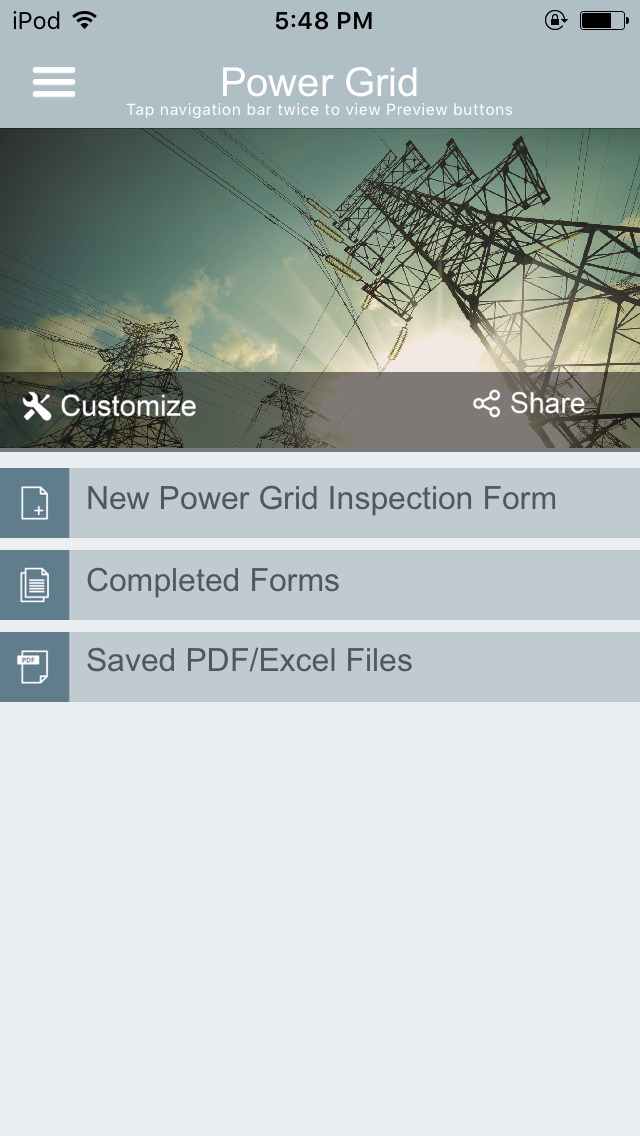The width and height of the screenshot is (640, 1136).
Task: Tap the Customize label
Action: pyautogui.click(x=128, y=406)
